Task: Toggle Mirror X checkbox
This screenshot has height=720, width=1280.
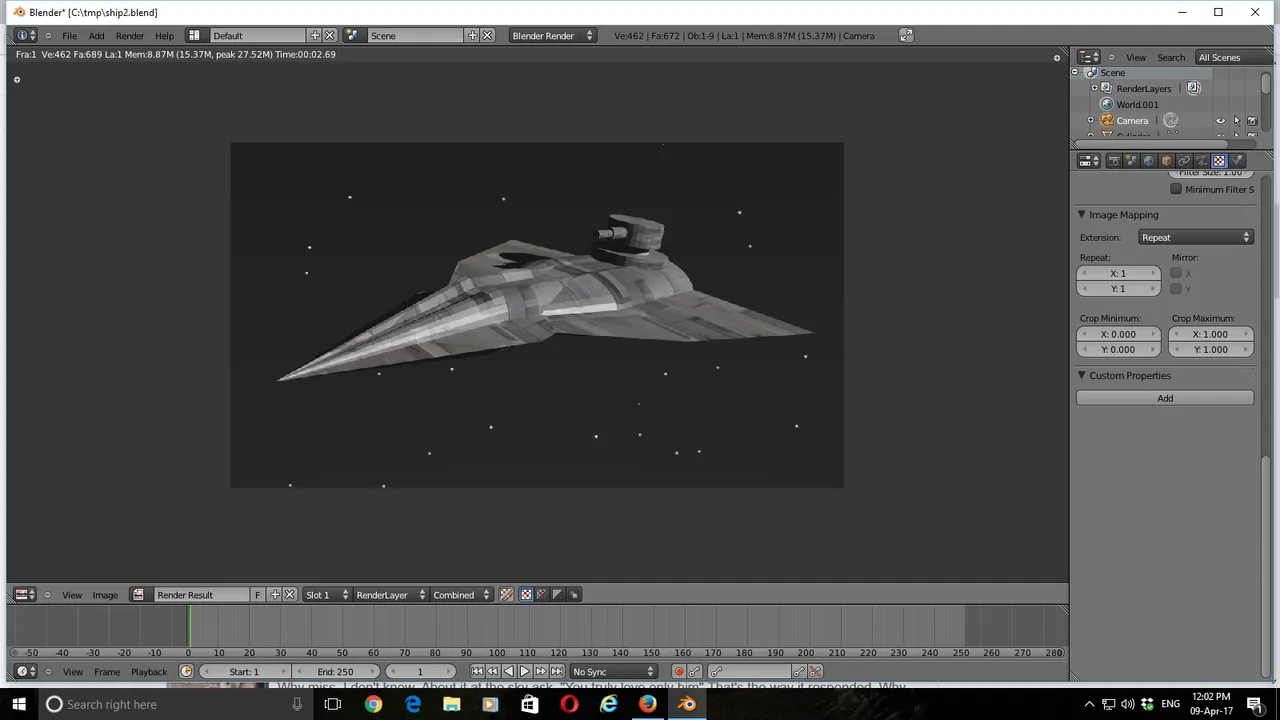Action: coord(1176,273)
